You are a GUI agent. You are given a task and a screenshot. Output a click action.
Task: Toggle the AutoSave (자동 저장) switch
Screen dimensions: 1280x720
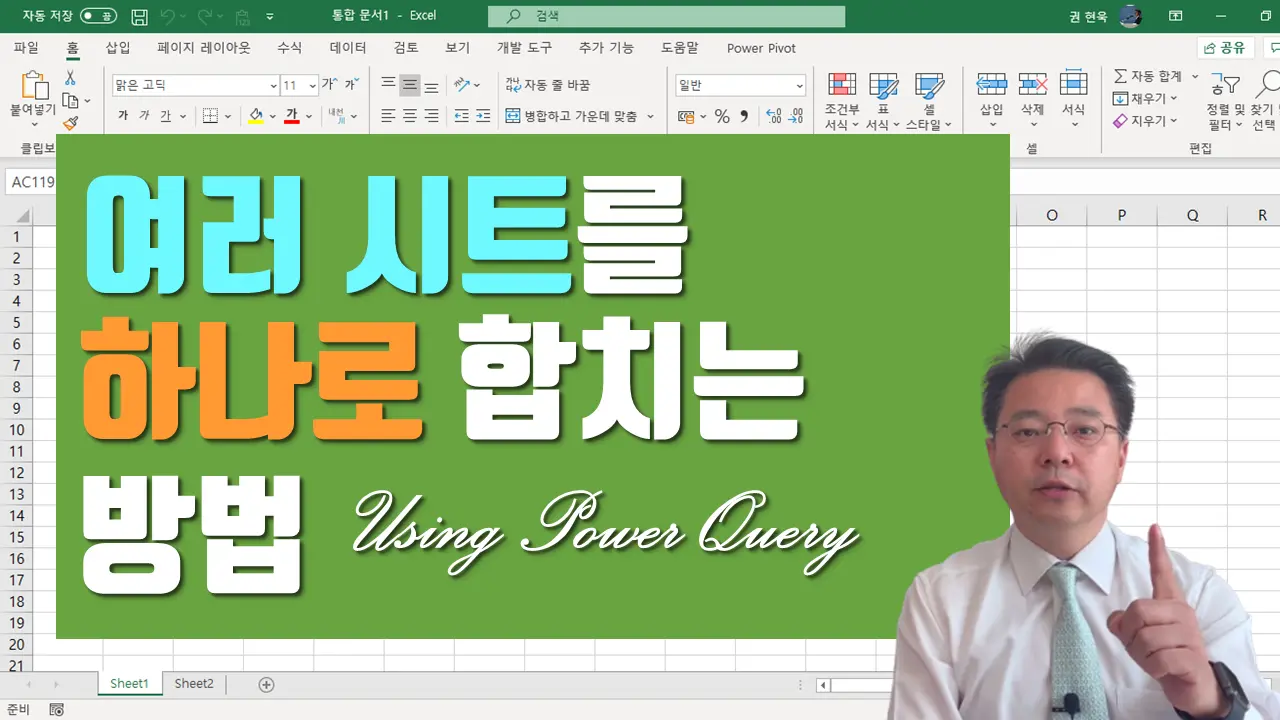coord(97,16)
